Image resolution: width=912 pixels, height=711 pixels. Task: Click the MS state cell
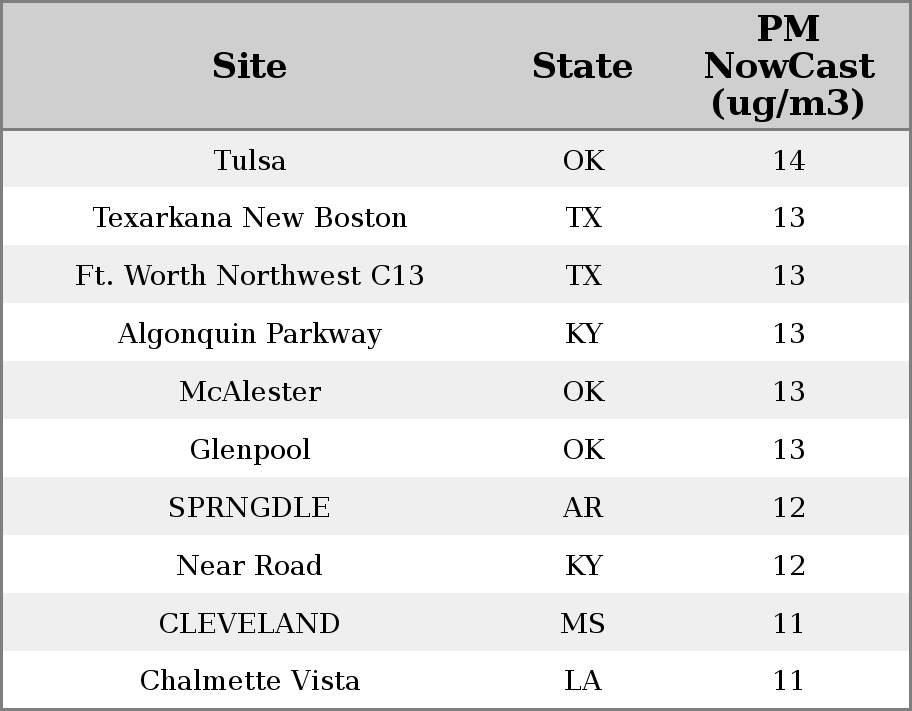[x=582, y=624]
